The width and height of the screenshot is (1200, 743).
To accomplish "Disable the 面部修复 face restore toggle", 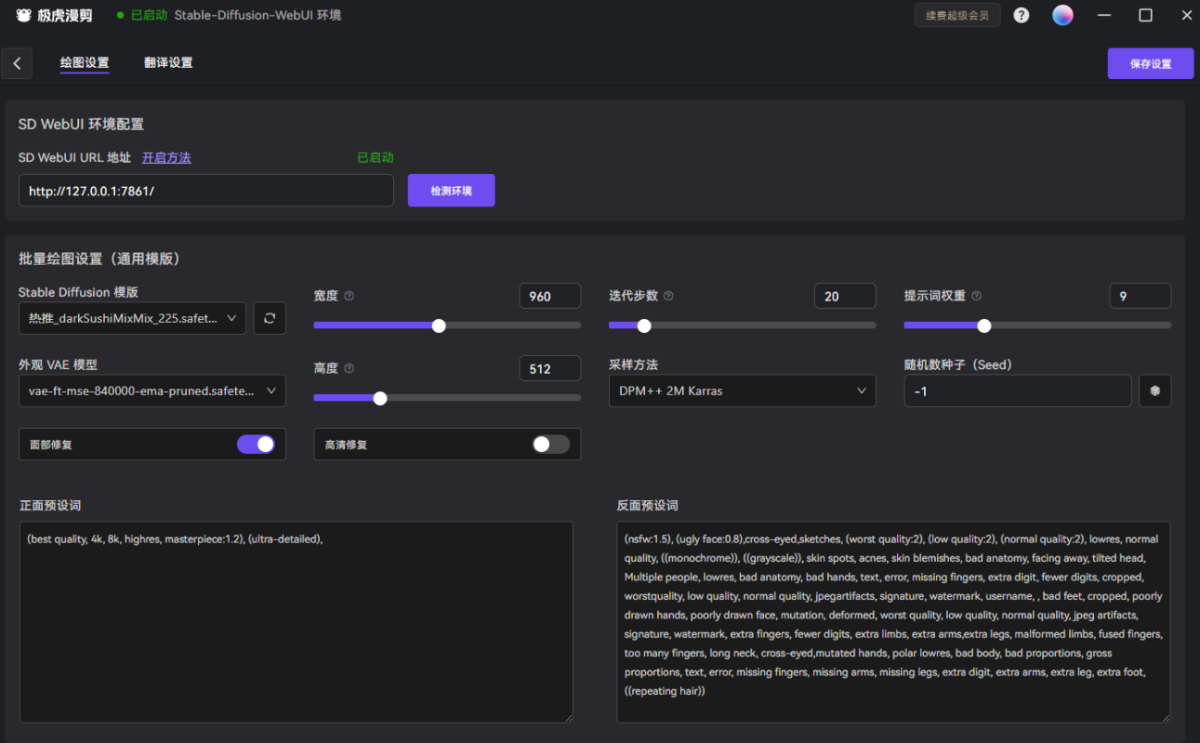I will [x=255, y=444].
